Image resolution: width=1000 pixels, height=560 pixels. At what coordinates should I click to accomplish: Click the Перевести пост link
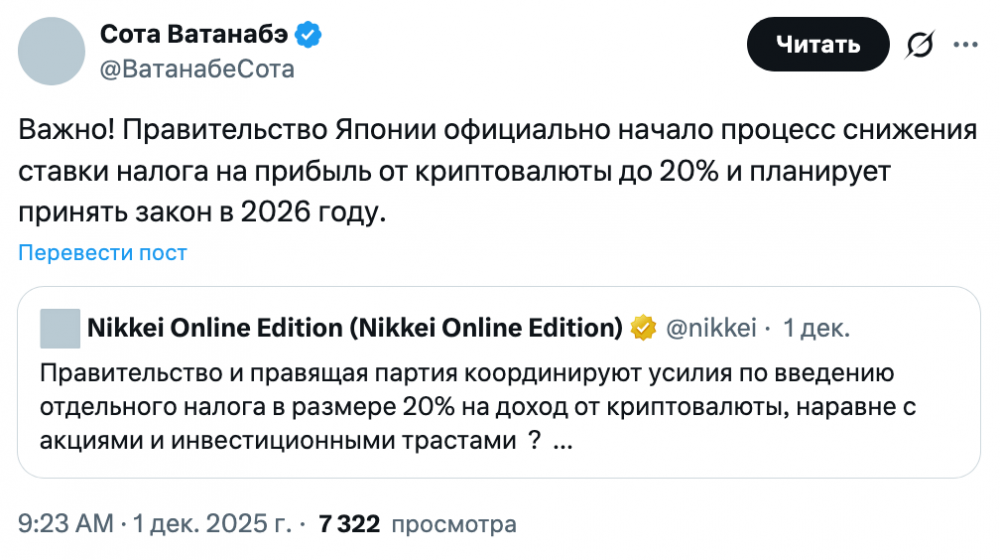[103, 253]
